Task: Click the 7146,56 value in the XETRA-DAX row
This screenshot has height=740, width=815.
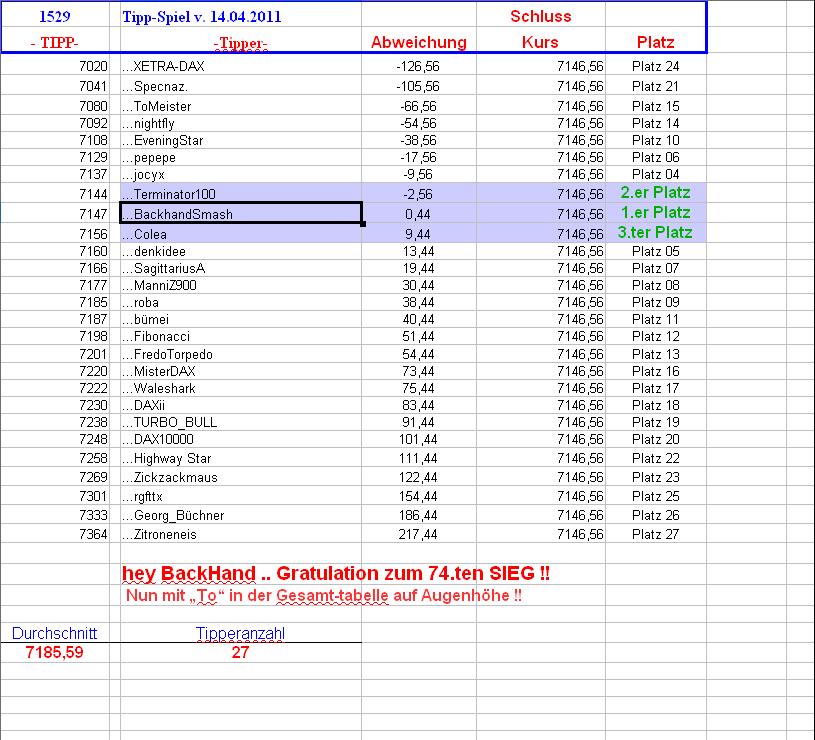Action: click(x=580, y=66)
